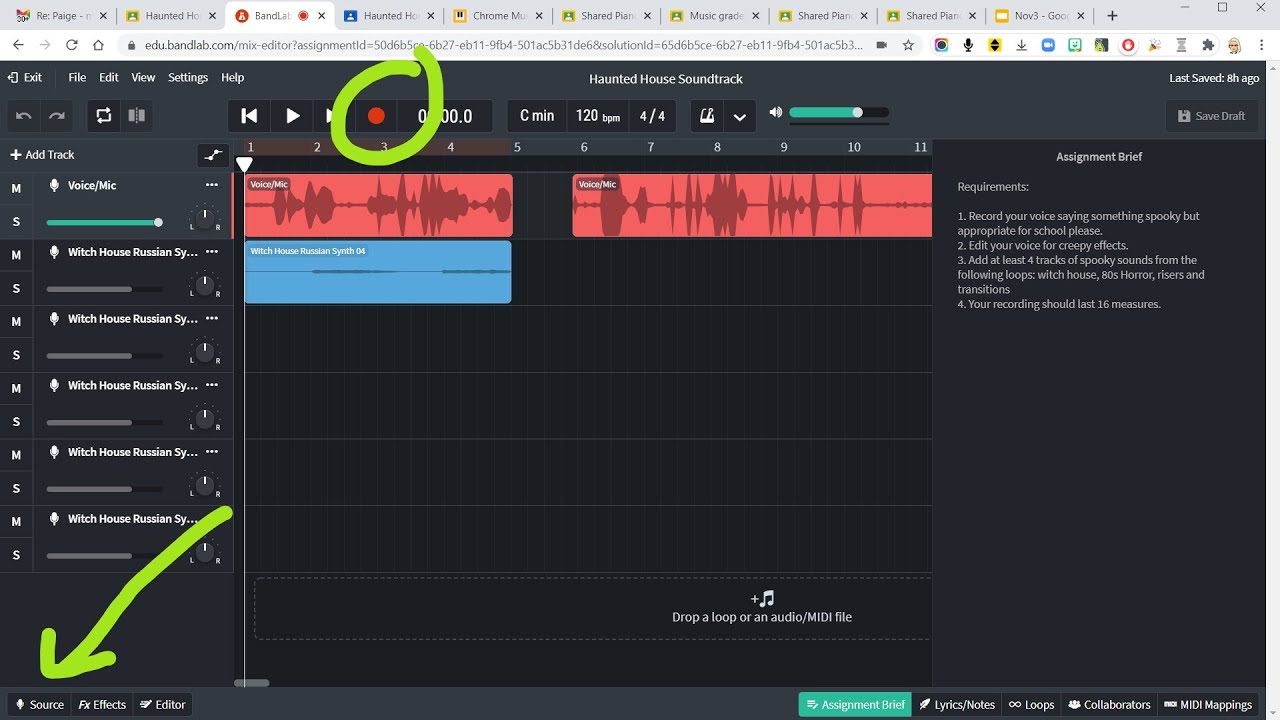Open the Lyrics/Notes panel
This screenshot has height=720, width=1280.
coord(957,705)
